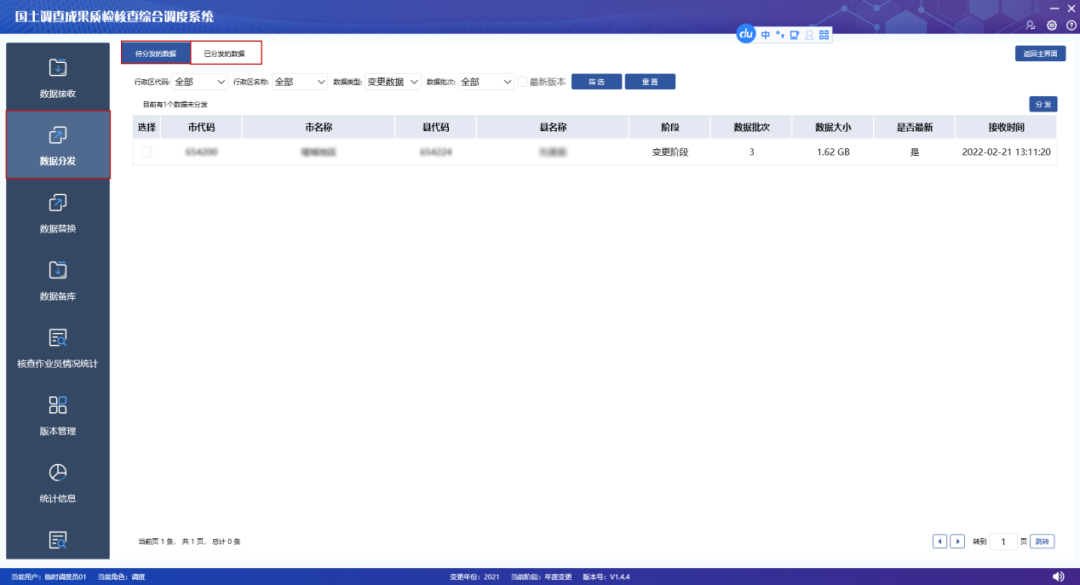Viewport: 1080px width, 585px height.
Task: Click the 县名称 column header
Action: [x=552, y=127]
